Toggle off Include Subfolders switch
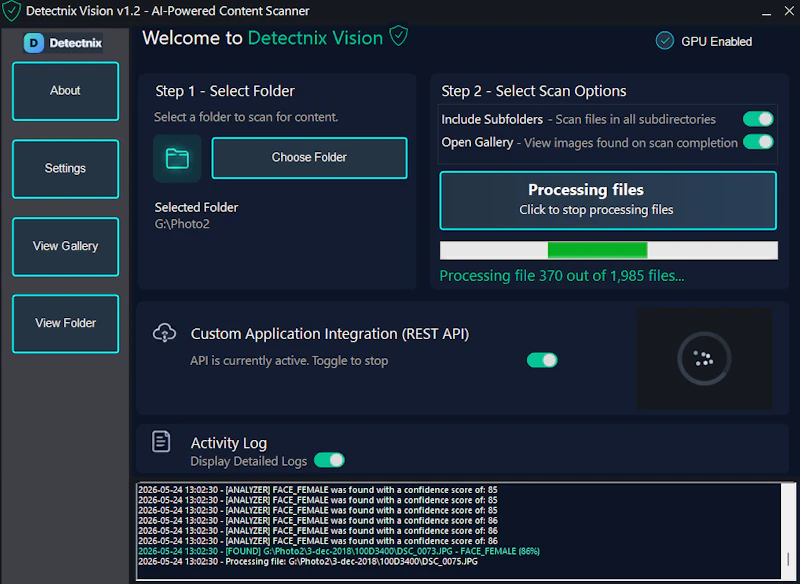This screenshot has width=800, height=584. point(758,119)
